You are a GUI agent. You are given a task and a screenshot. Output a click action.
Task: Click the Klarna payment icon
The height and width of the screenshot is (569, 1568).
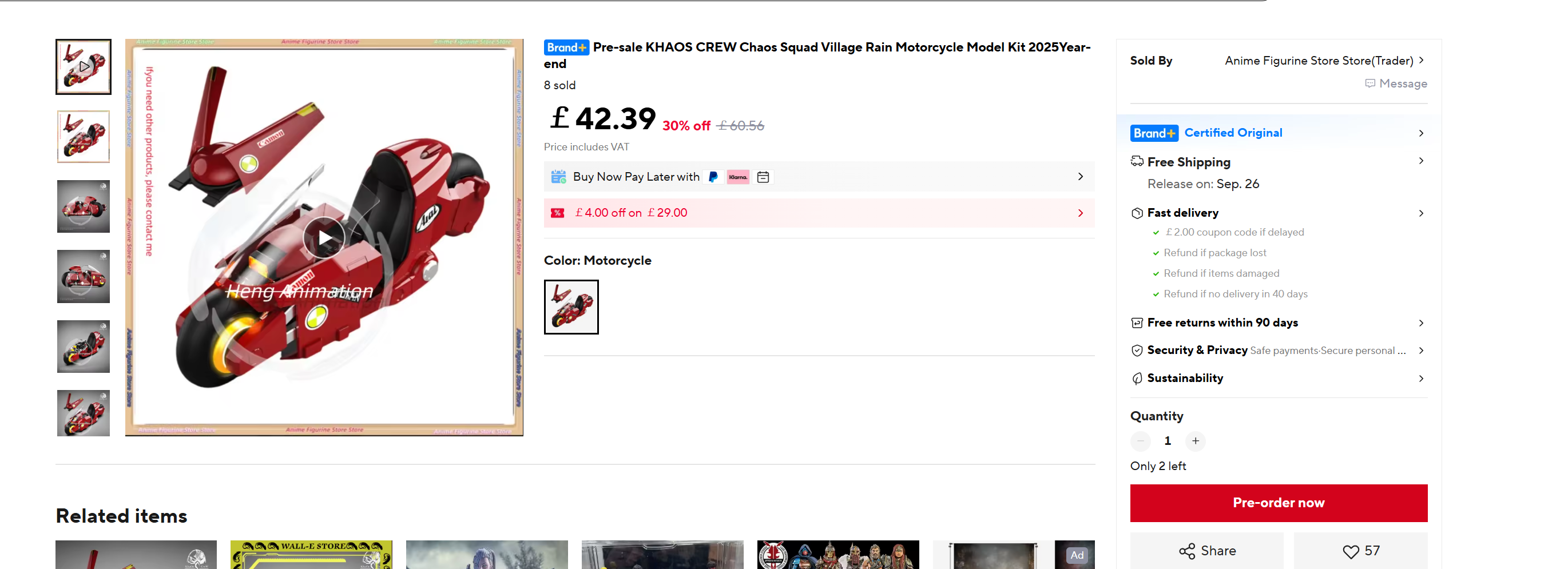738,177
